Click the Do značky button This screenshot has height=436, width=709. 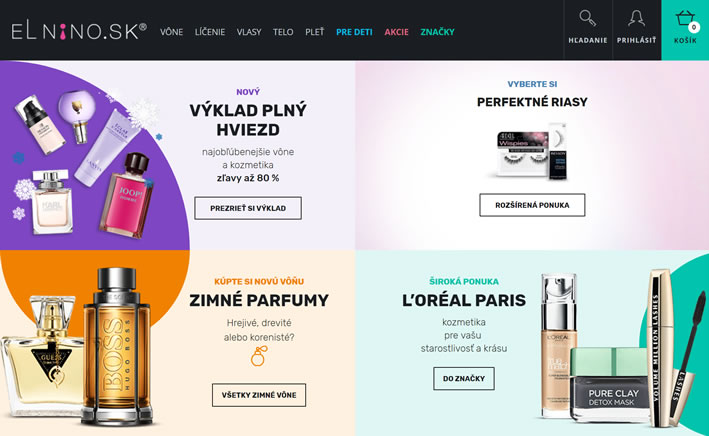point(464,378)
